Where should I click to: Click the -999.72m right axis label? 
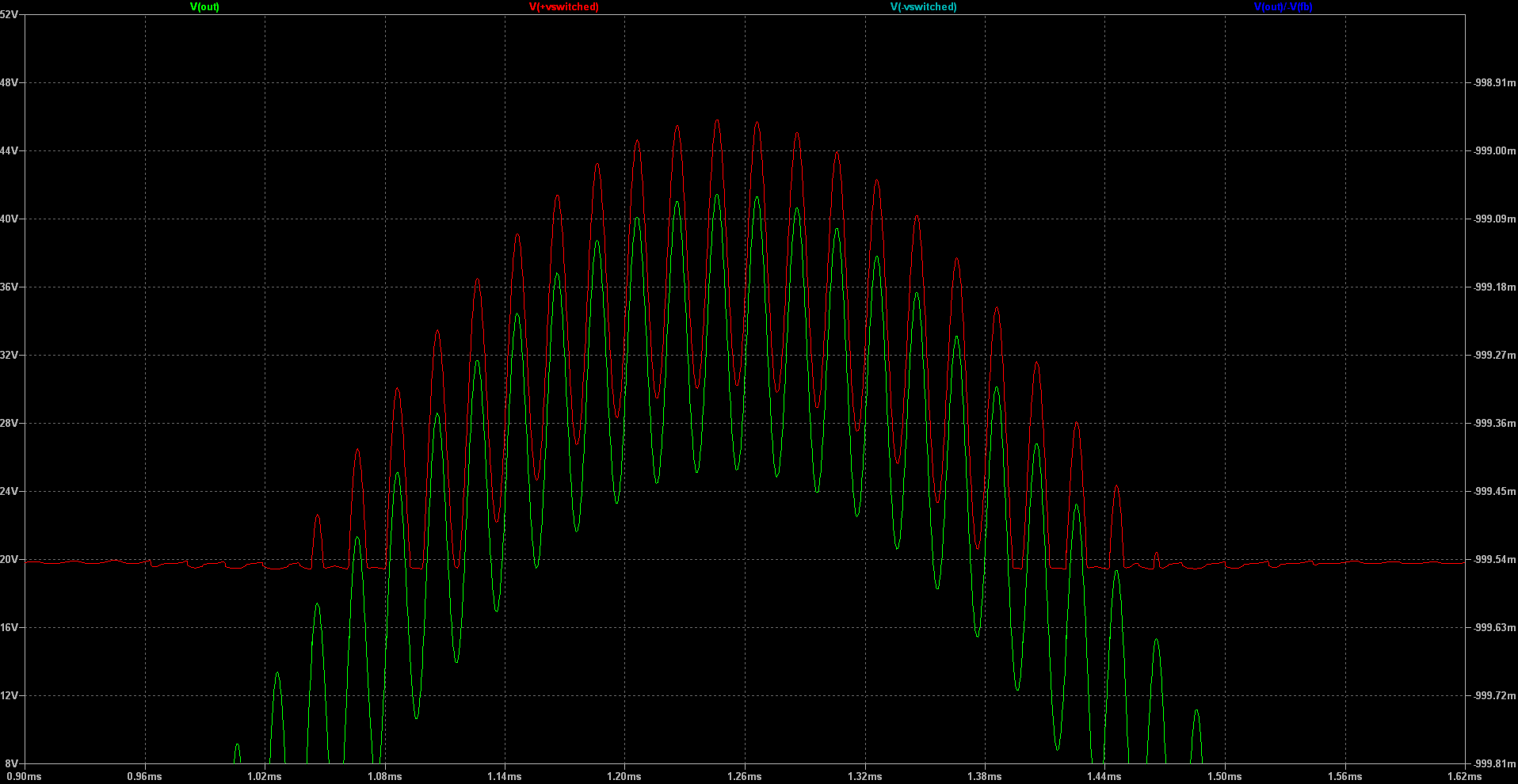click(x=1493, y=695)
